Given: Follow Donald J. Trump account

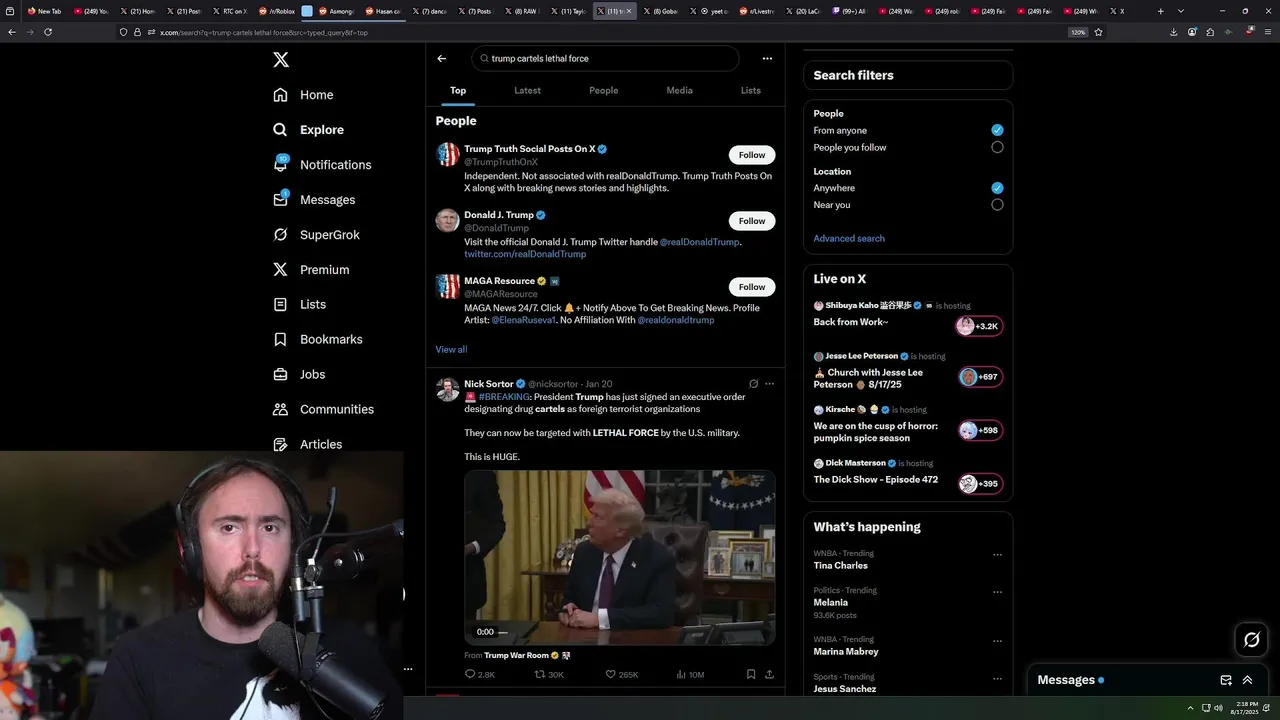Looking at the screenshot, I should pyautogui.click(x=752, y=221).
